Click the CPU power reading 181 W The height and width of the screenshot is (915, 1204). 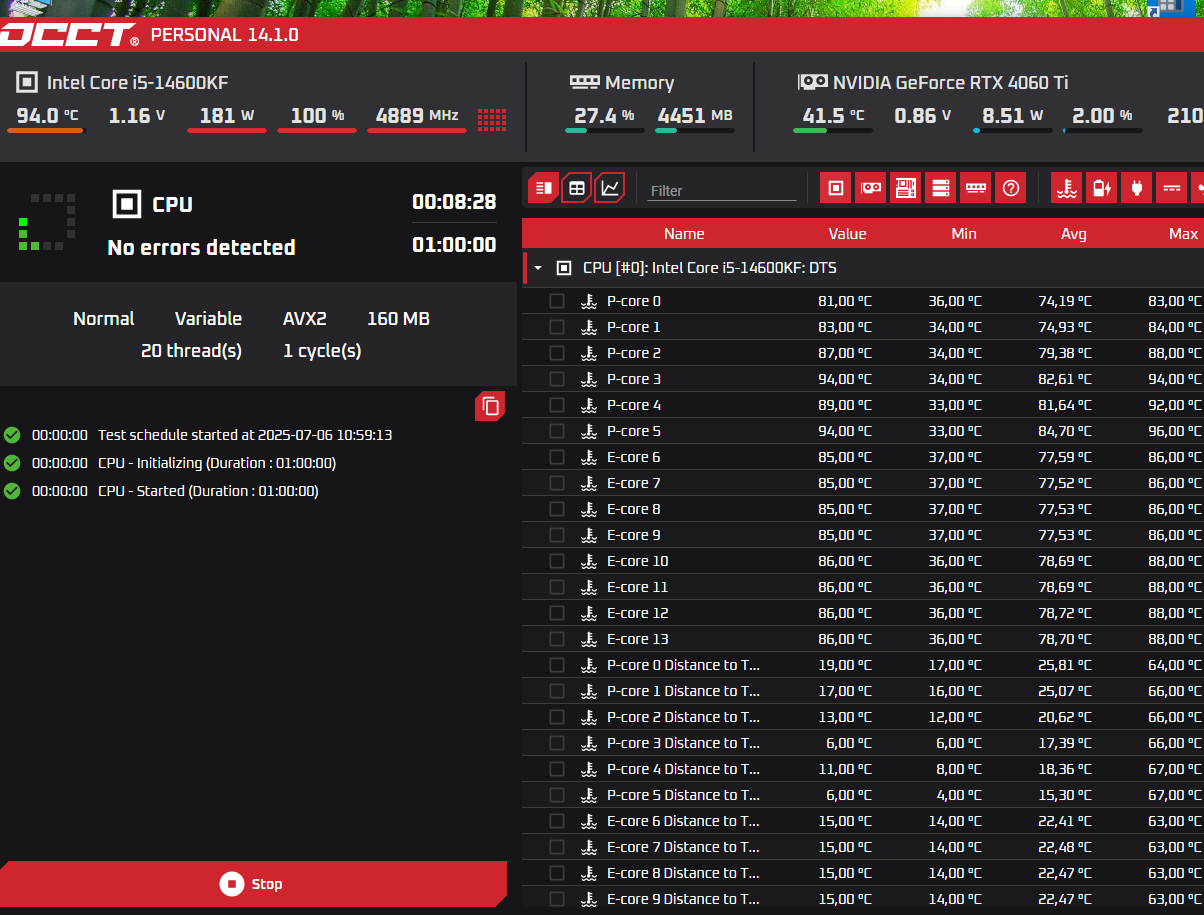click(x=226, y=115)
